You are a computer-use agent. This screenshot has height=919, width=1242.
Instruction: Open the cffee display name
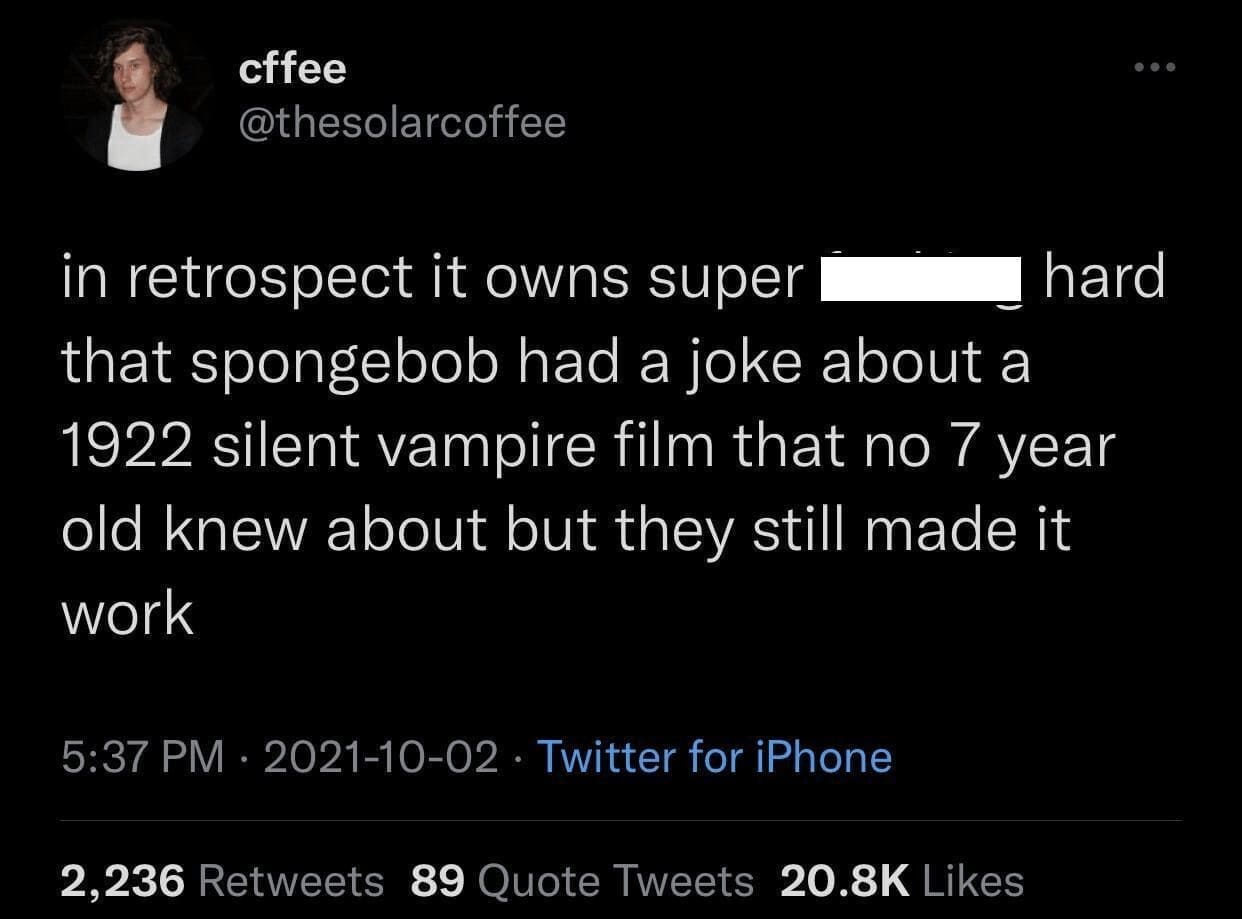coord(293,69)
